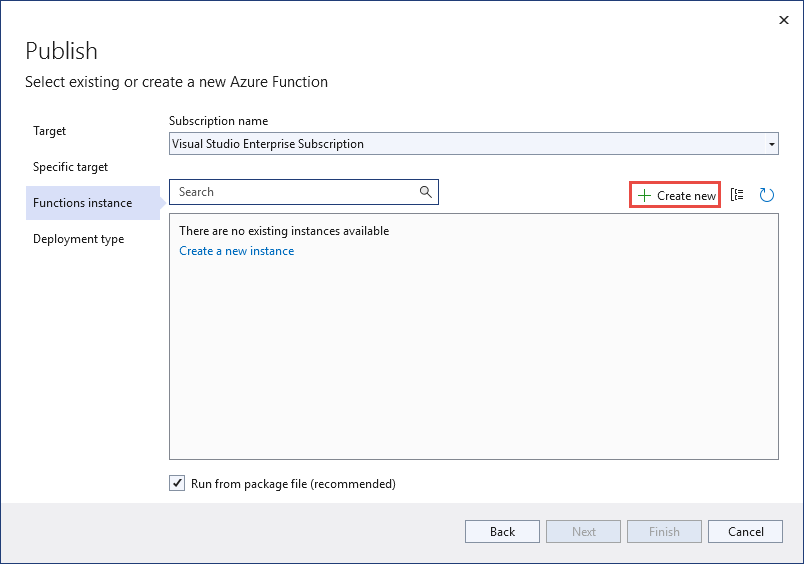Go to the Specific target step
Image resolution: width=804 pixels, height=564 pixels.
tap(70, 167)
